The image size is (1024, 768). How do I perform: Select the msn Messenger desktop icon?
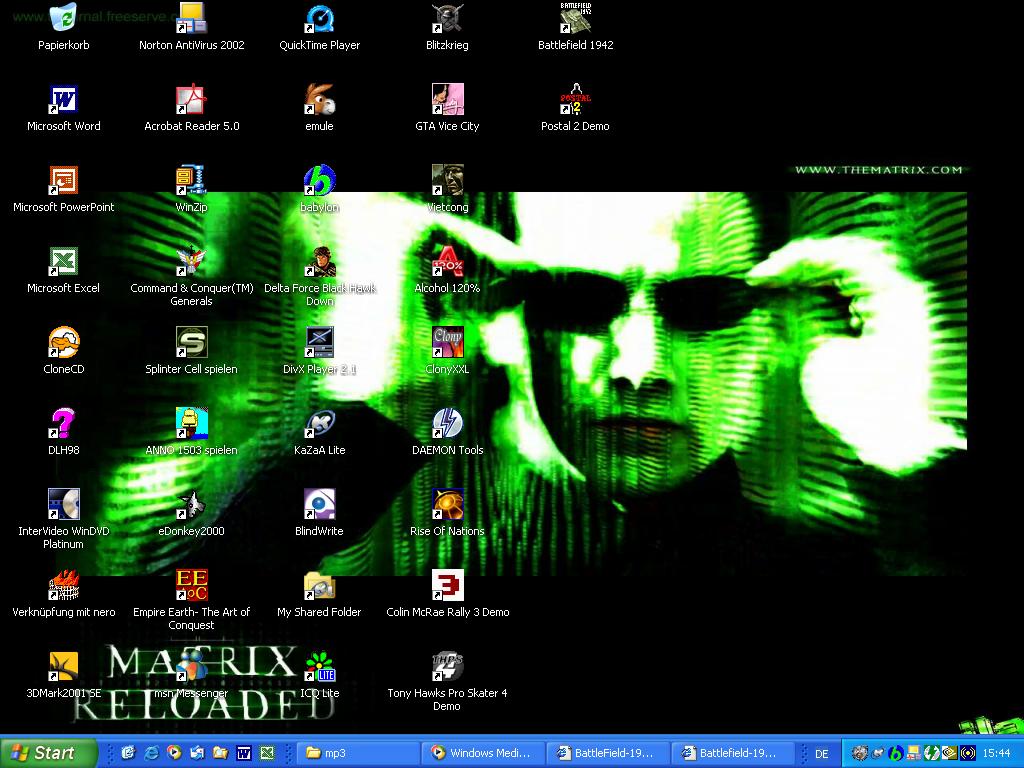pos(191,666)
